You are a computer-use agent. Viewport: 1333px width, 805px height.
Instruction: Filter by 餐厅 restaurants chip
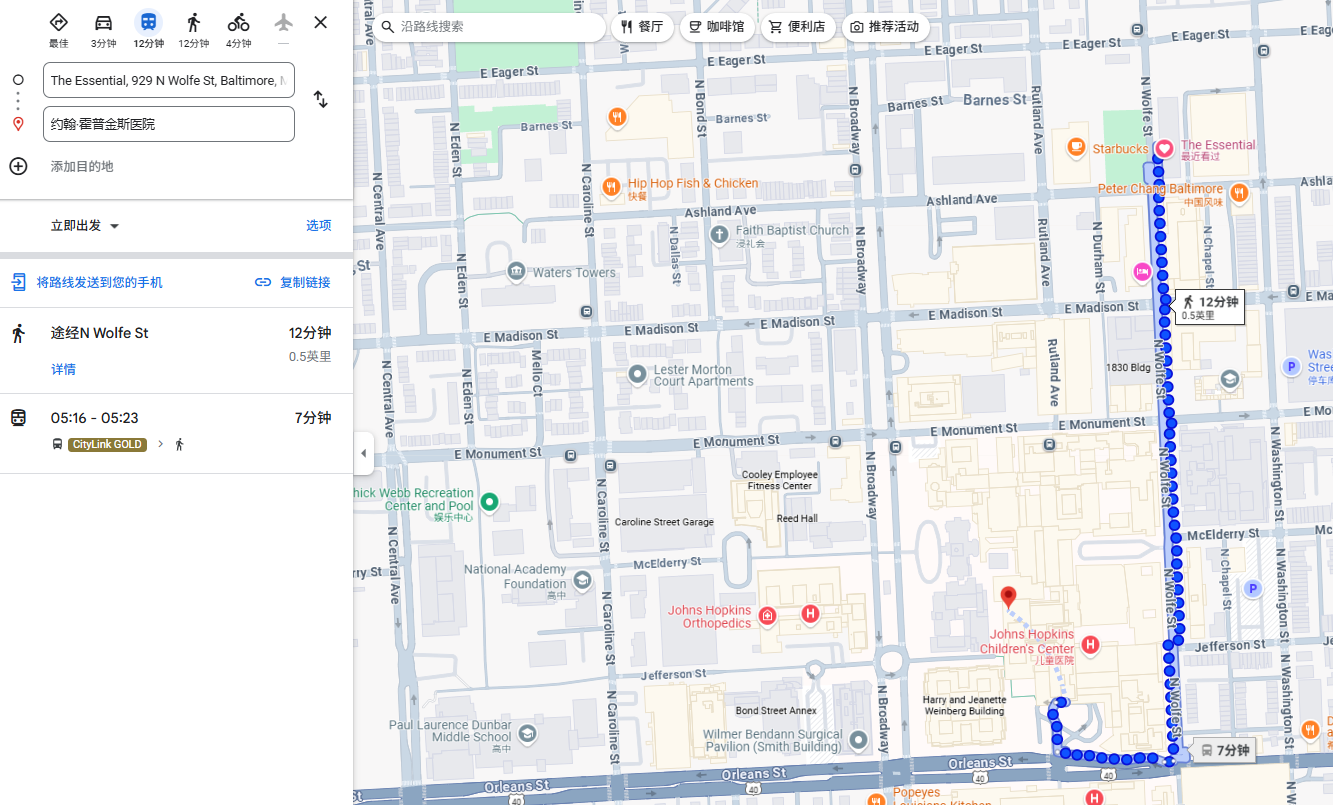(x=641, y=27)
